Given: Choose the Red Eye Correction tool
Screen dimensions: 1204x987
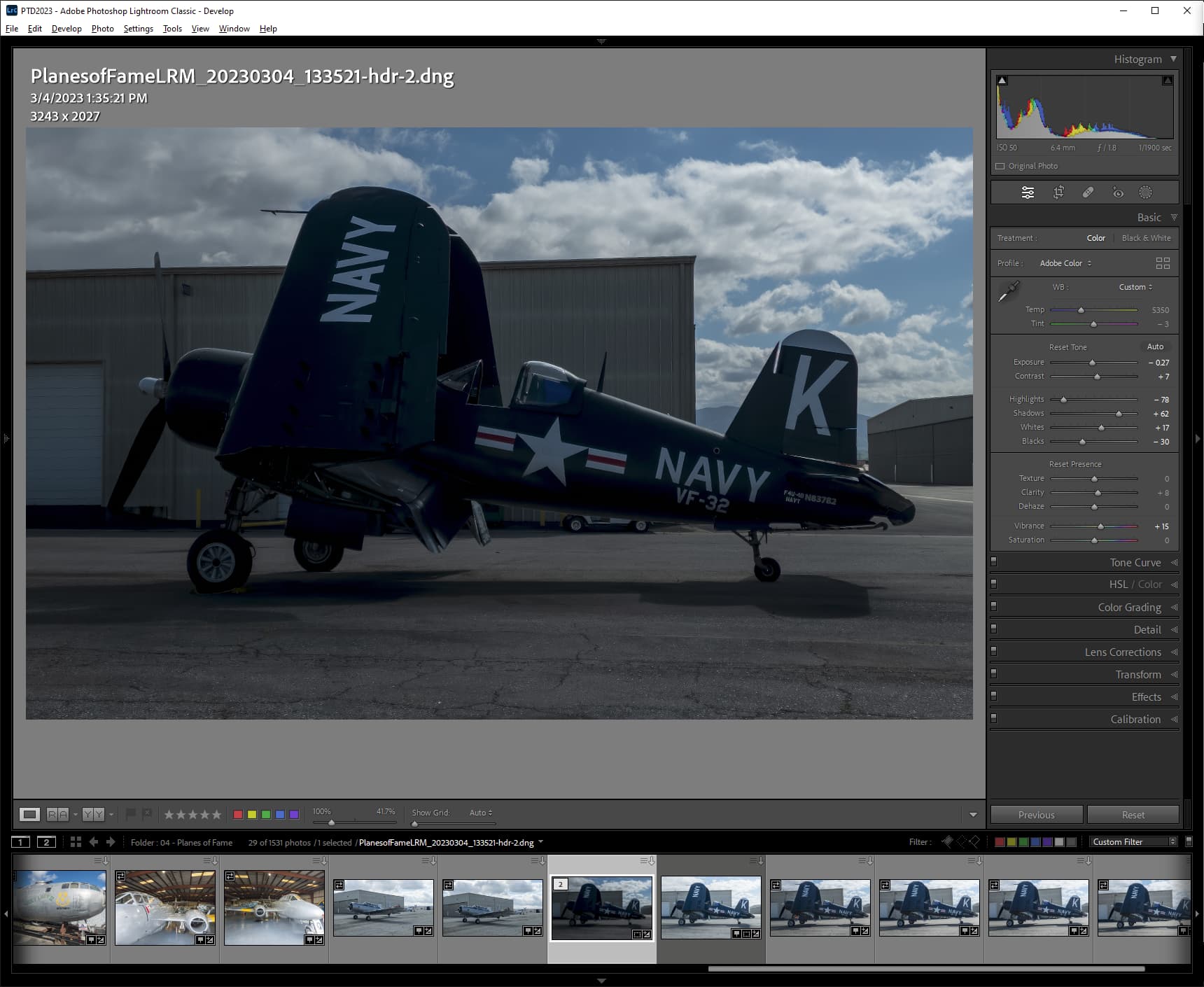Looking at the screenshot, I should point(1118,192).
